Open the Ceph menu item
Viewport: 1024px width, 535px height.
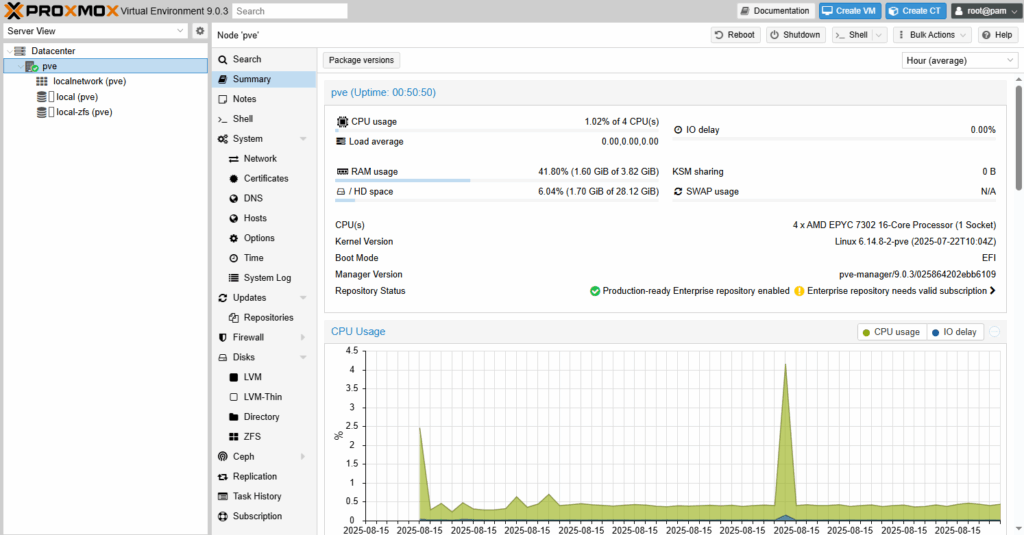point(264,457)
